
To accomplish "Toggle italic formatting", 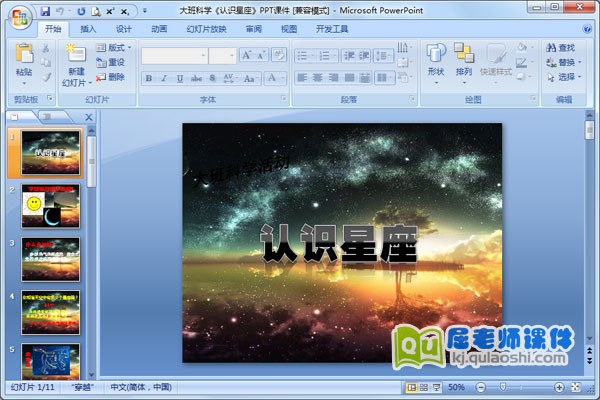I will (x=164, y=78).
